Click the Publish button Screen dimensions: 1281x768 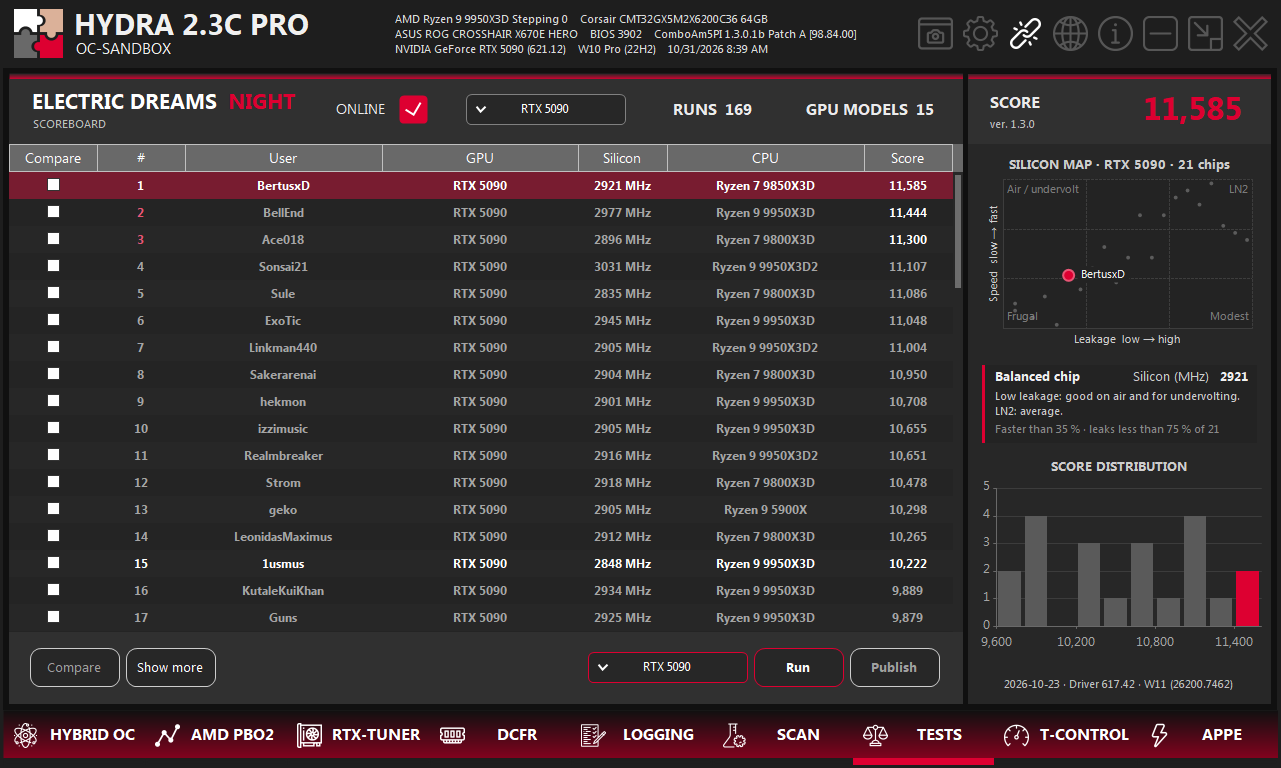pyautogui.click(x=894, y=667)
